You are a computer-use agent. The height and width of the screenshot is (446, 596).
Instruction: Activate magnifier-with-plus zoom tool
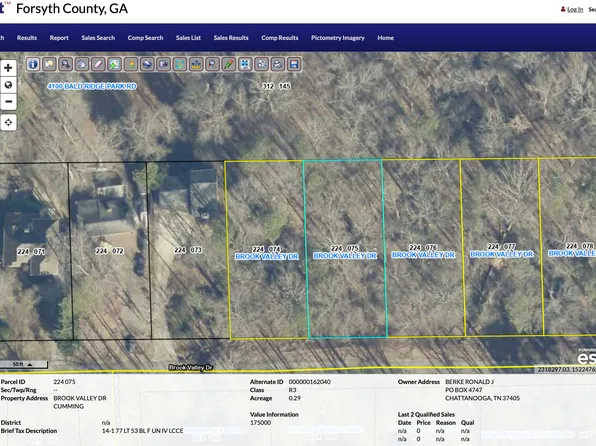click(66, 64)
